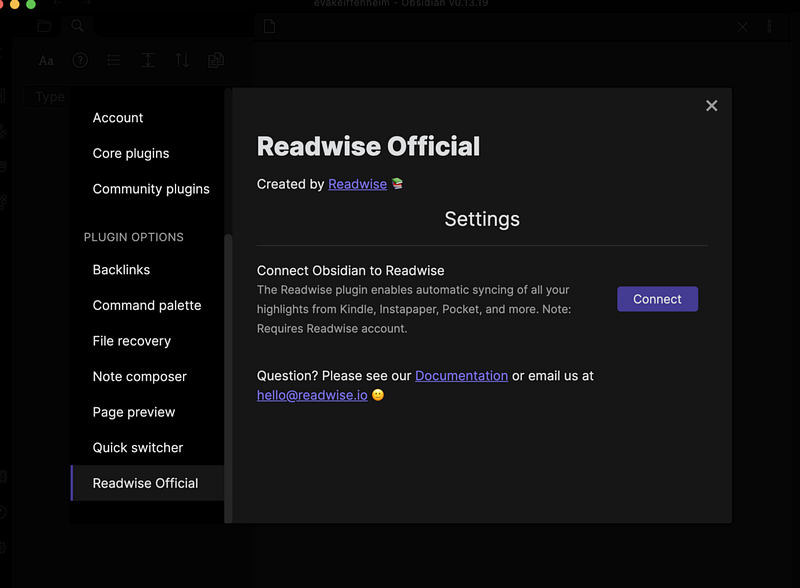Toggle match case (Aa) search option

coord(46,61)
